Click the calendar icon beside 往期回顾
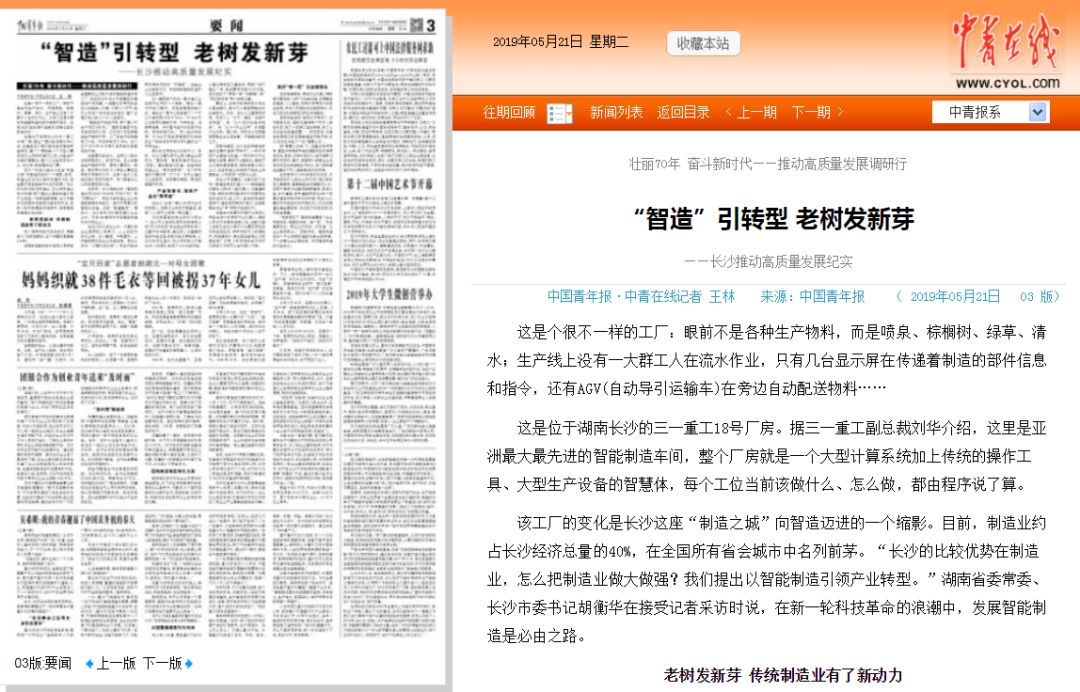The width and height of the screenshot is (1080, 692). (559, 113)
